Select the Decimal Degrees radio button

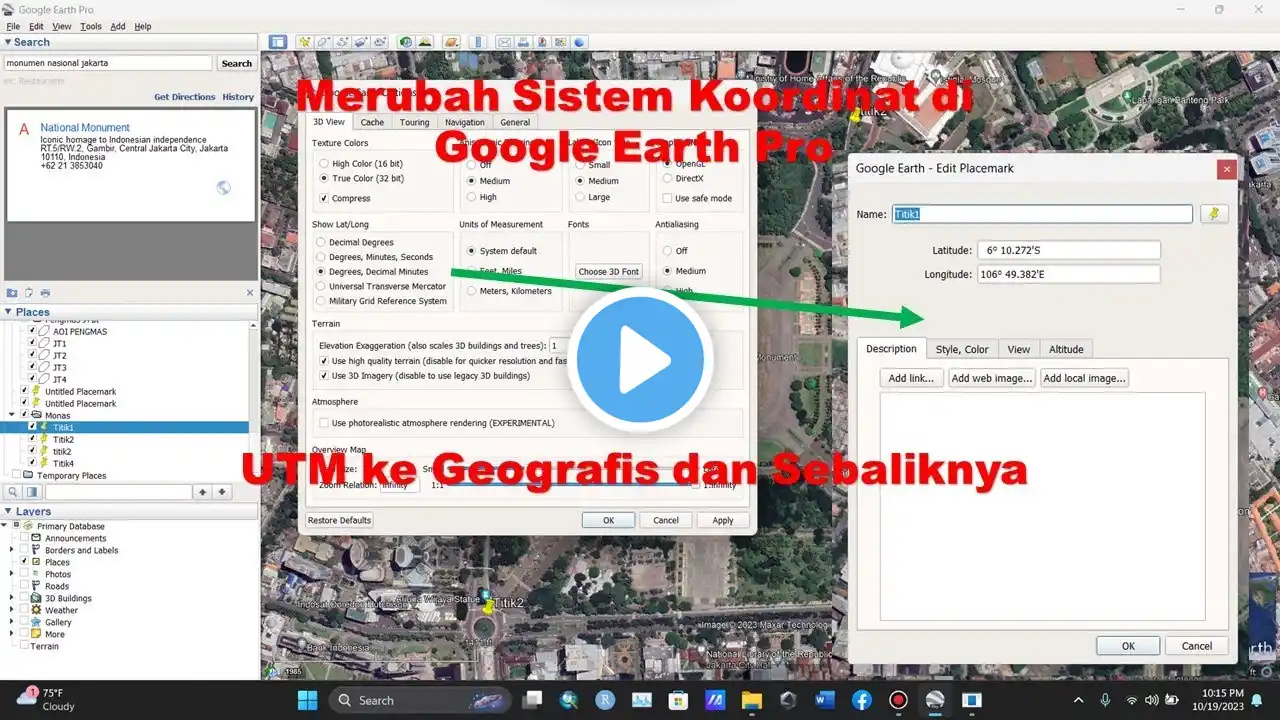tap(321, 242)
